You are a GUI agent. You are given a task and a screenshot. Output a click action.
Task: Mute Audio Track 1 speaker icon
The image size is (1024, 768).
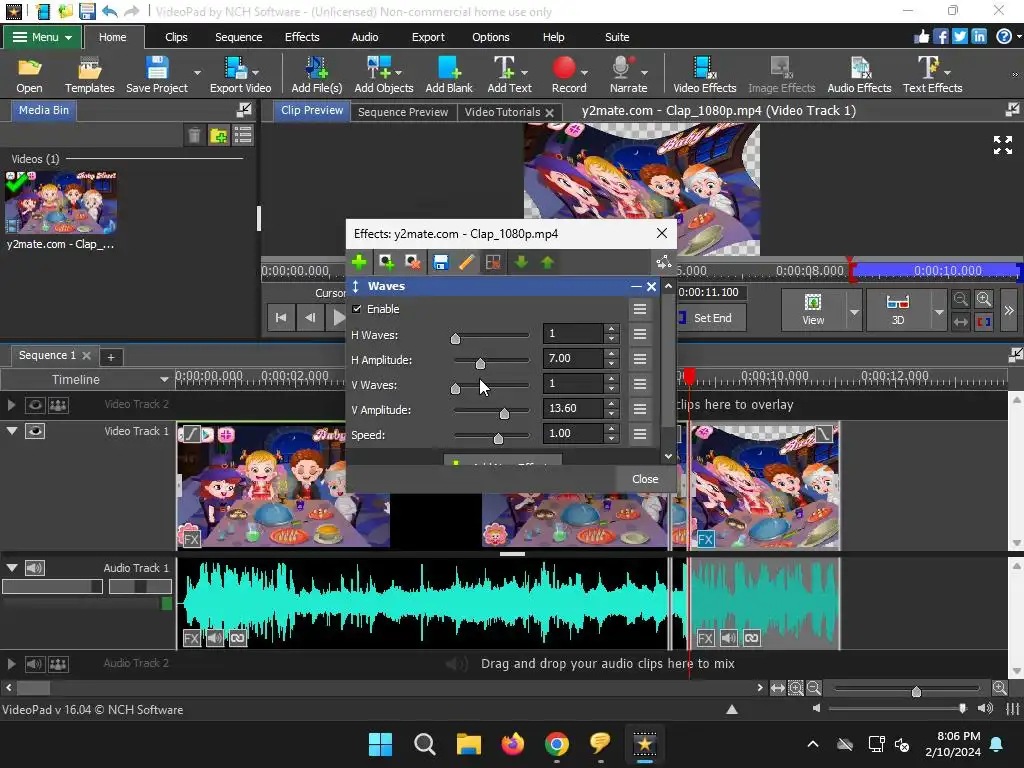click(35, 568)
